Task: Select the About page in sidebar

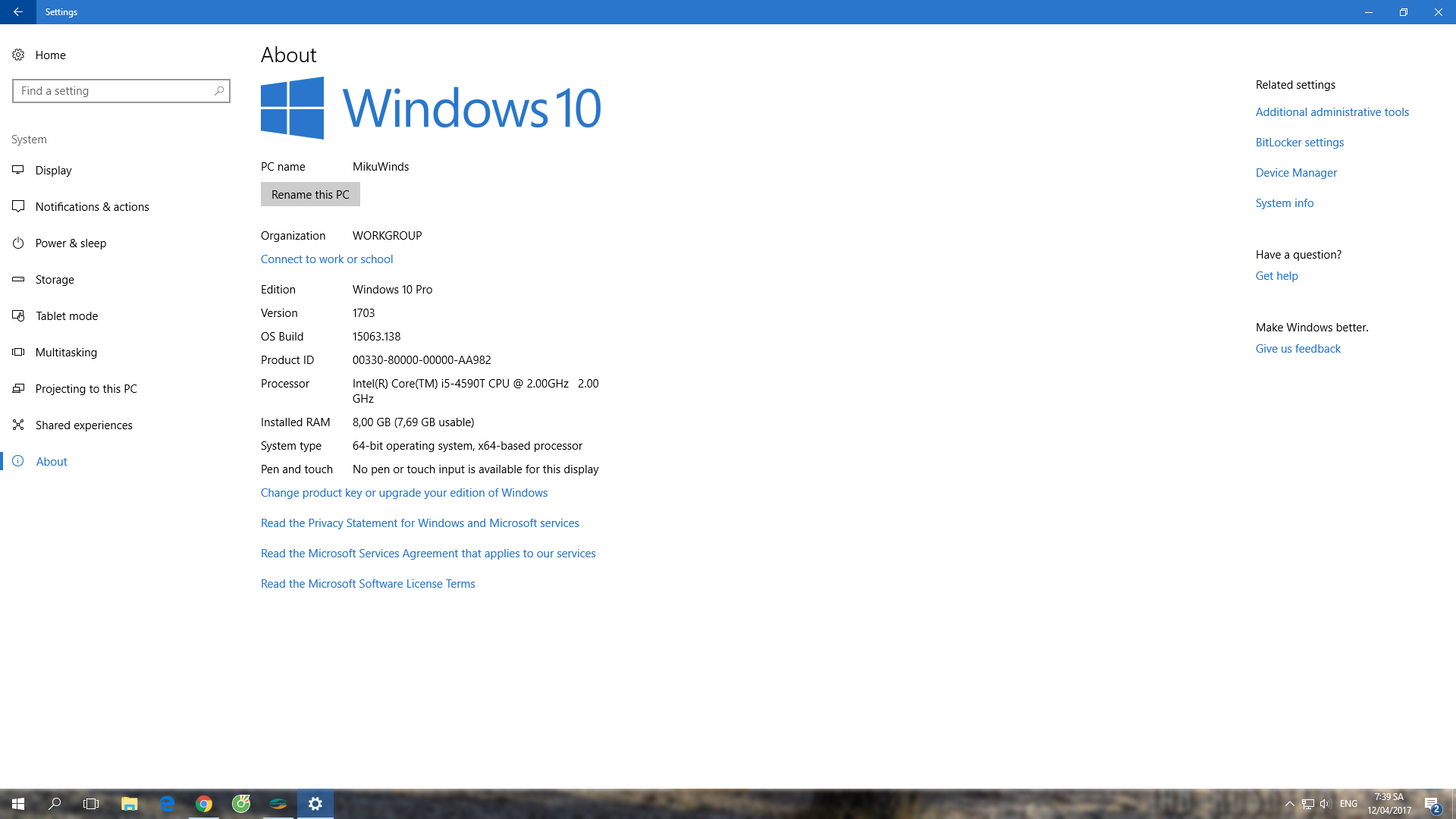Action: tap(121, 461)
